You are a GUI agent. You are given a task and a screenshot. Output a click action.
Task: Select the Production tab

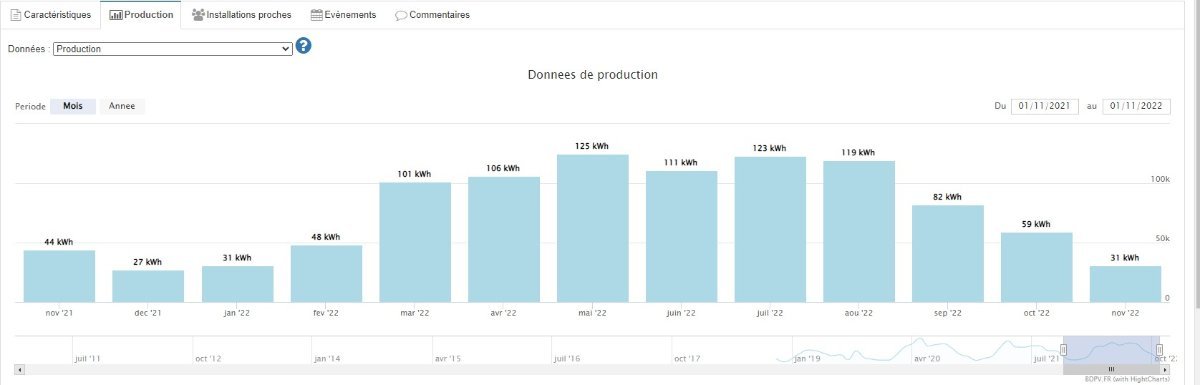point(140,15)
